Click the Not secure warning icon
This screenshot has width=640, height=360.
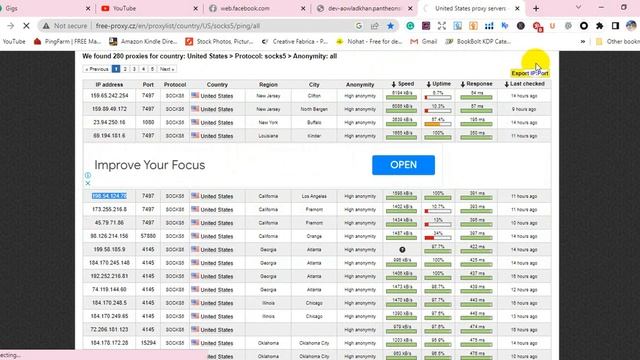point(46,26)
